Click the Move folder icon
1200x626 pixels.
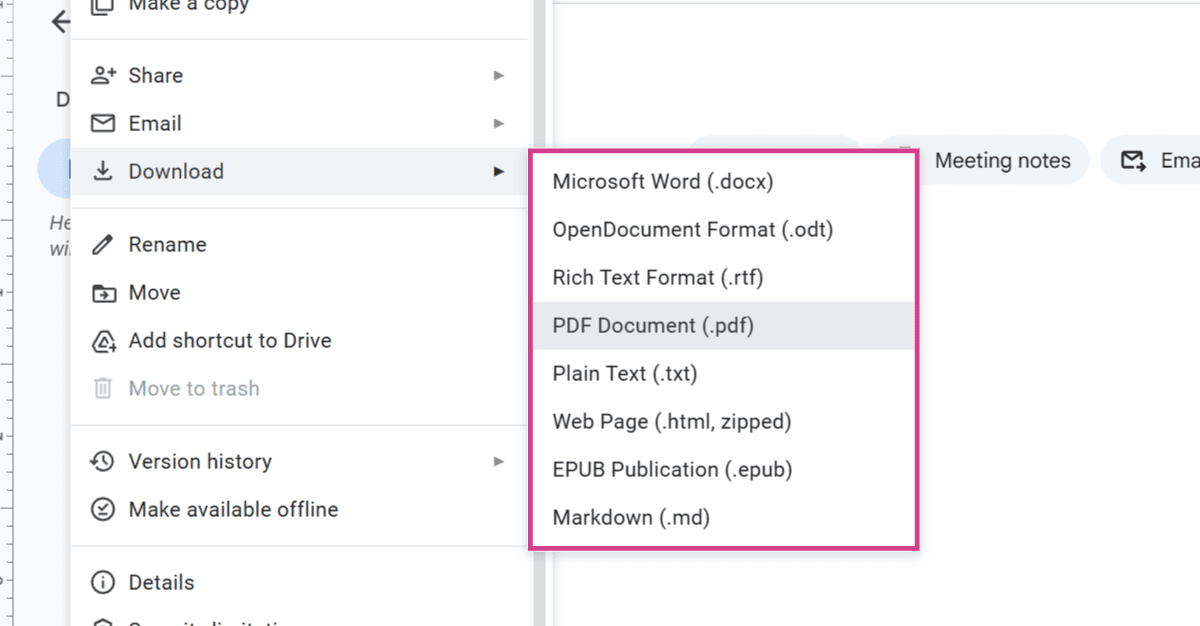(103, 292)
